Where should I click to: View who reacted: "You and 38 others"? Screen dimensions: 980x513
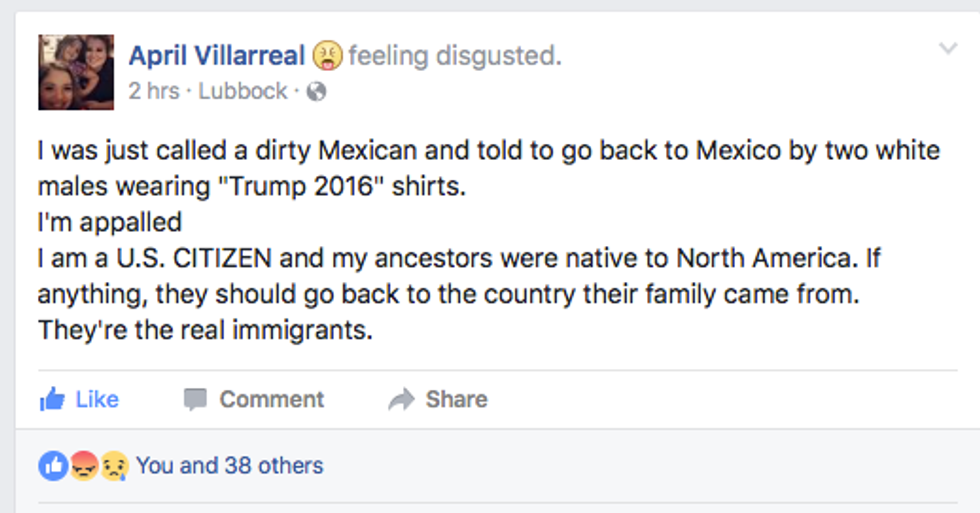tap(230, 465)
